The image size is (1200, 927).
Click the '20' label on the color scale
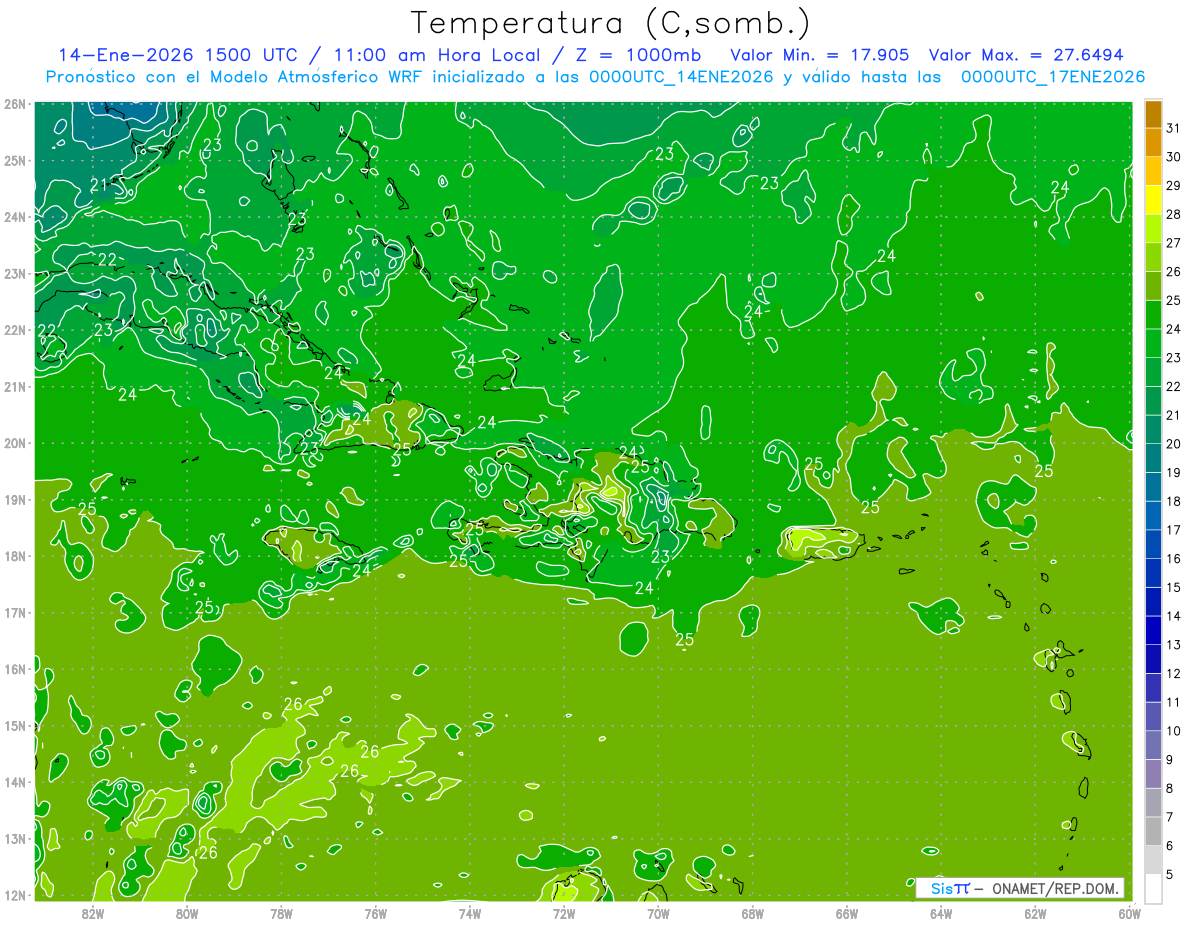point(1174,444)
